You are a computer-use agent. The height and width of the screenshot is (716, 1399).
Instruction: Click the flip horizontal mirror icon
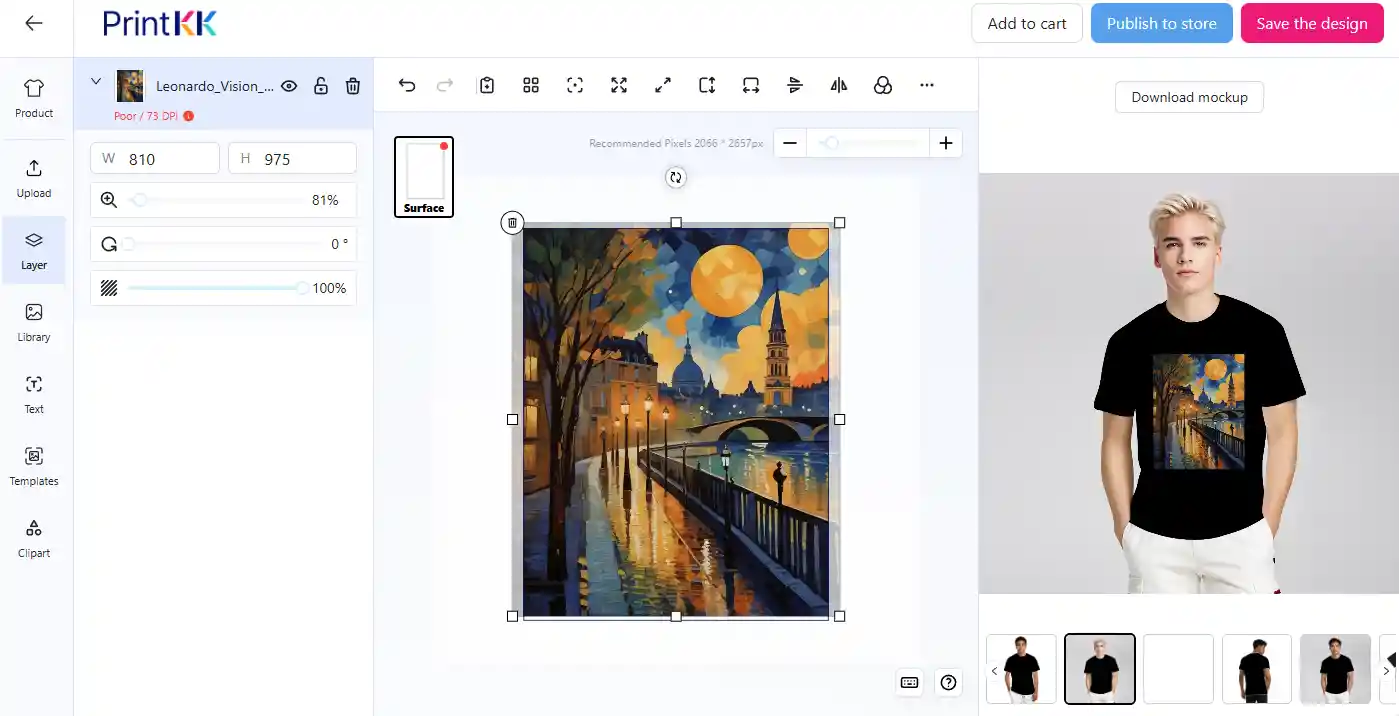click(x=839, y=86)
